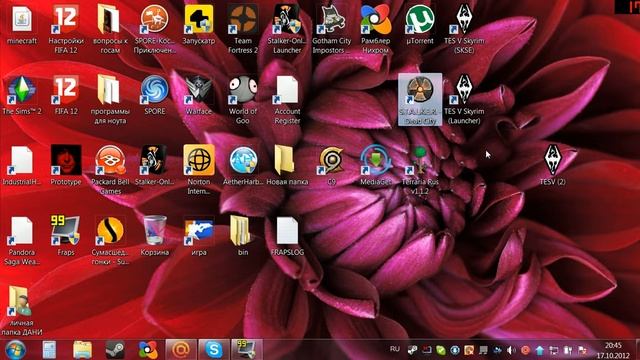Click the green shield tray icon
Viewport: 640px width, 360px height.
[441, 350]
